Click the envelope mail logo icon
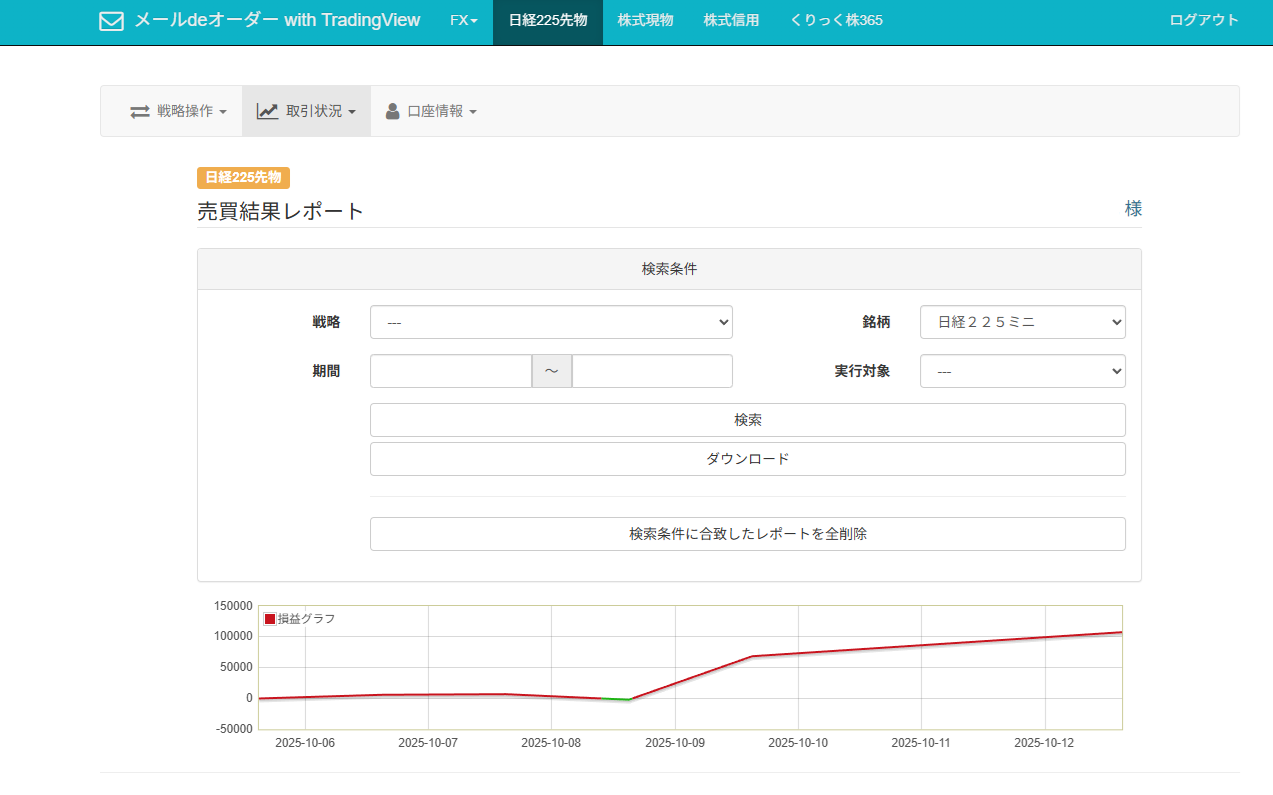This screenshot has height=795, width=1273. [111, 21]
